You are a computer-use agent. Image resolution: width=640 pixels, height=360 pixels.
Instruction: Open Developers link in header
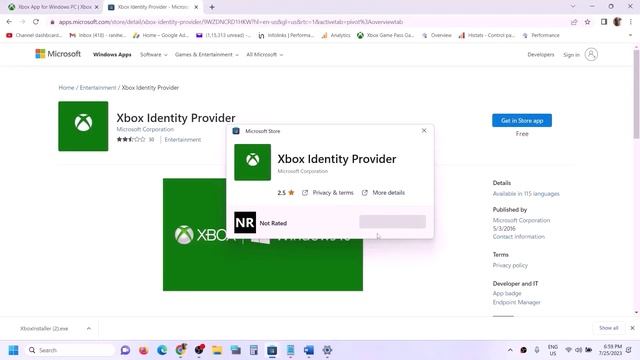click(x=541, y=54)
